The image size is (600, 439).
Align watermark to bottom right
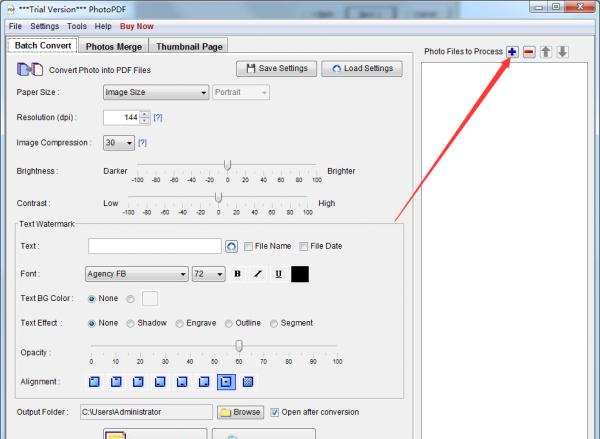tap(204, 382)
